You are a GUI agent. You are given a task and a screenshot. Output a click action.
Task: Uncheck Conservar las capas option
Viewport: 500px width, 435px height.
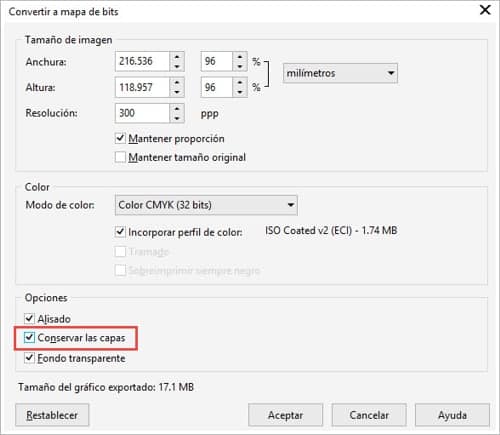tap(29, 338)
